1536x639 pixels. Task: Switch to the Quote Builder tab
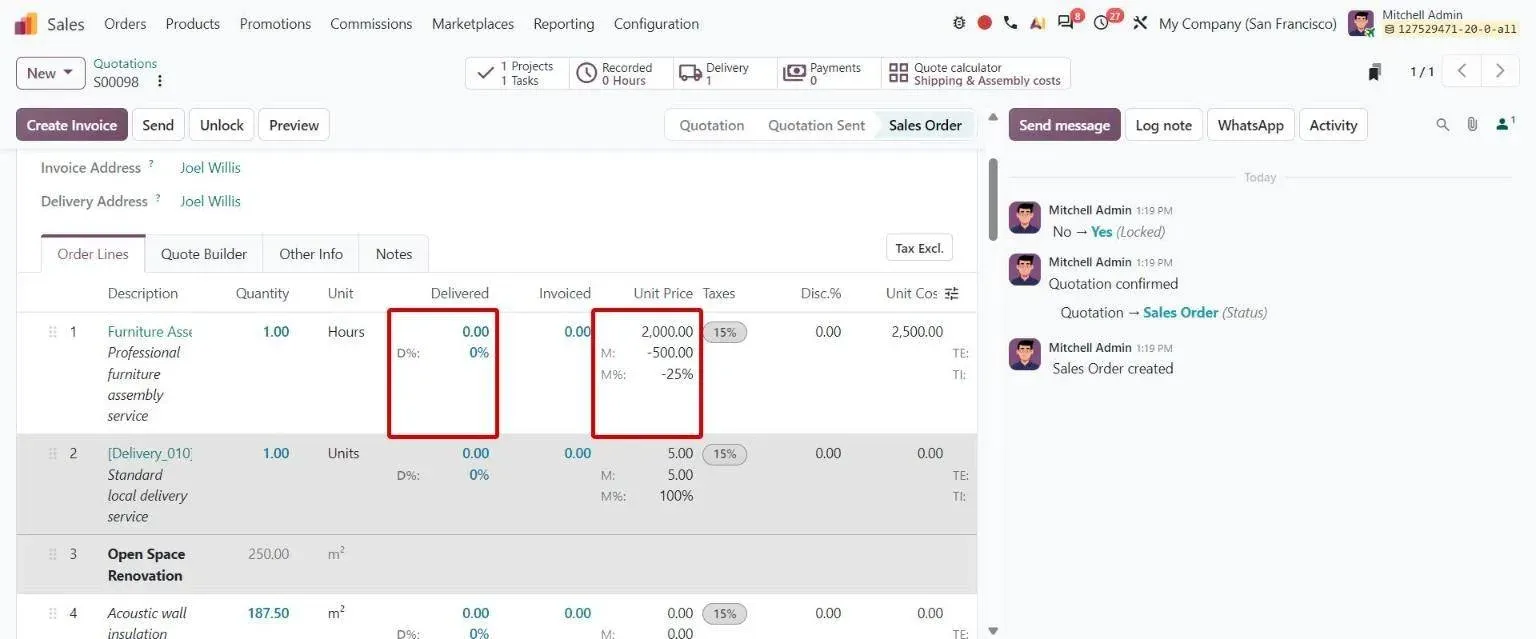pos(204,254)
